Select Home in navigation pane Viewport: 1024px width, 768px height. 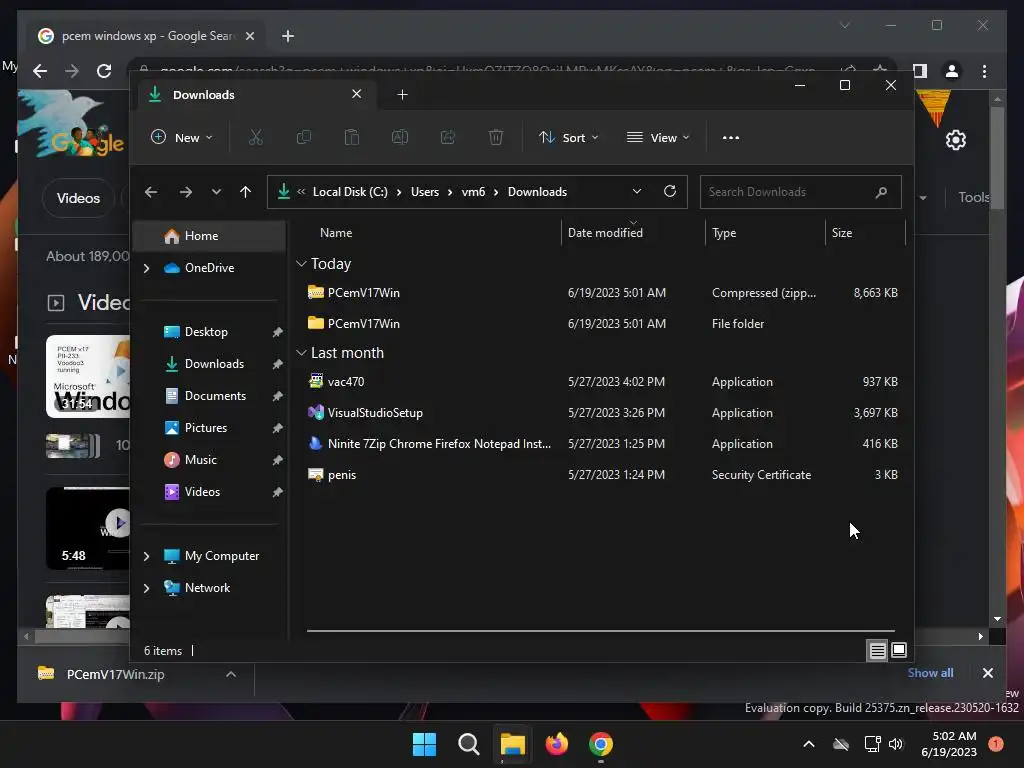point(209,236)
